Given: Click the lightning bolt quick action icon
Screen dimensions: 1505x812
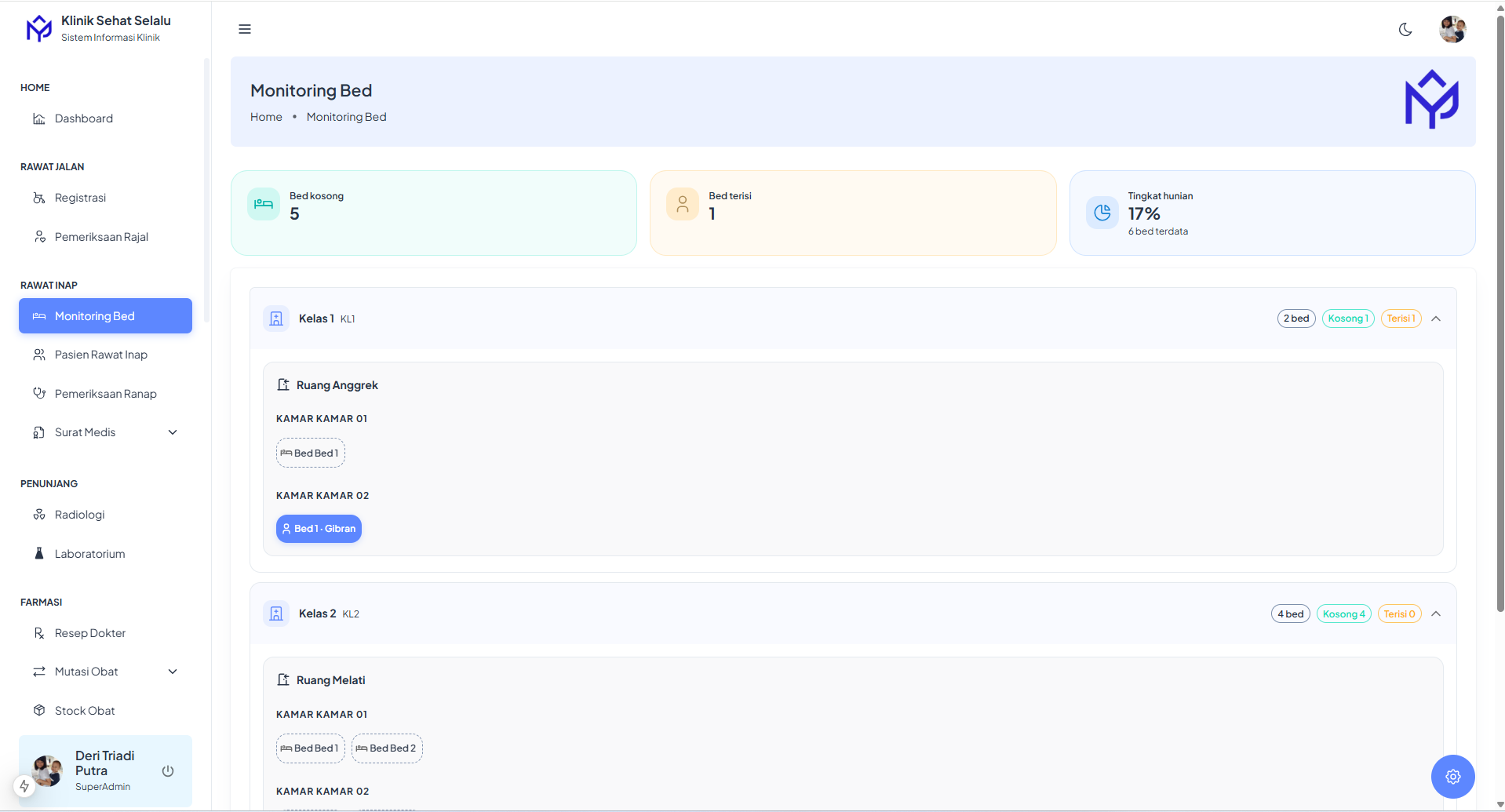Looking at the screenshot, I should click(24, 786).
